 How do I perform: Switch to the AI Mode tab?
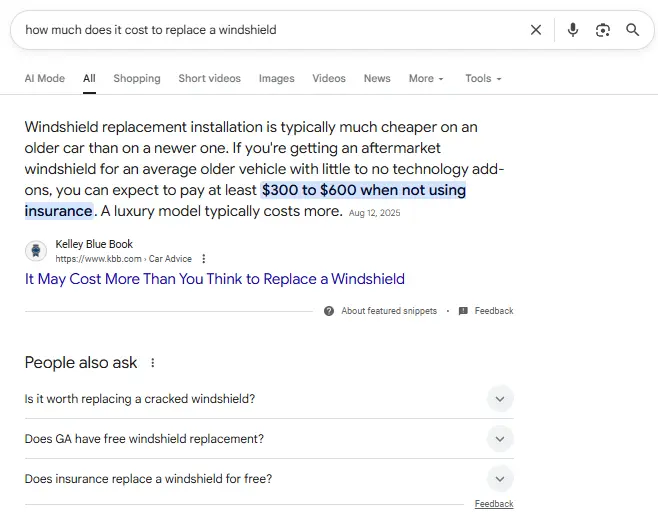coord(44,79)
